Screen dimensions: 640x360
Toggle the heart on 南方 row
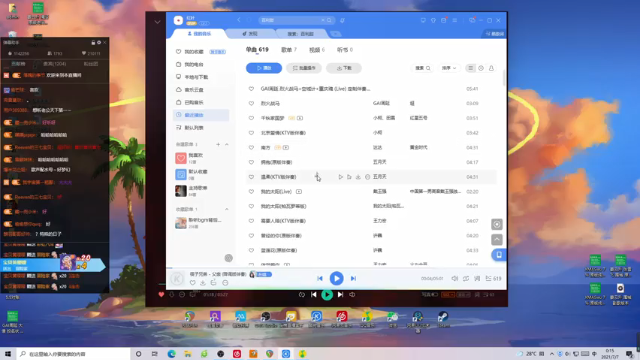(x=251, y=147)
